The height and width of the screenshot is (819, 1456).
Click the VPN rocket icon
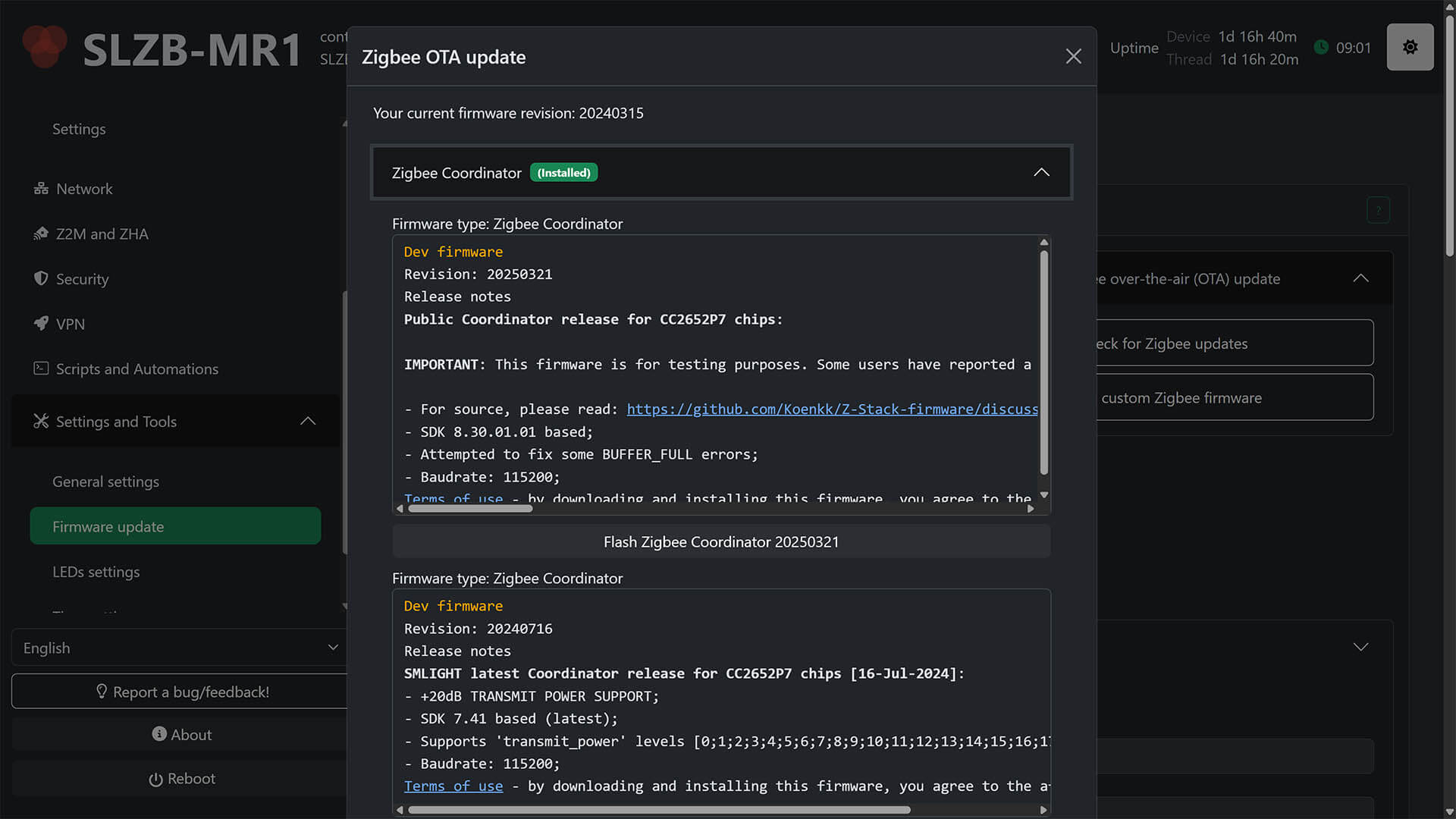(41, 324)
